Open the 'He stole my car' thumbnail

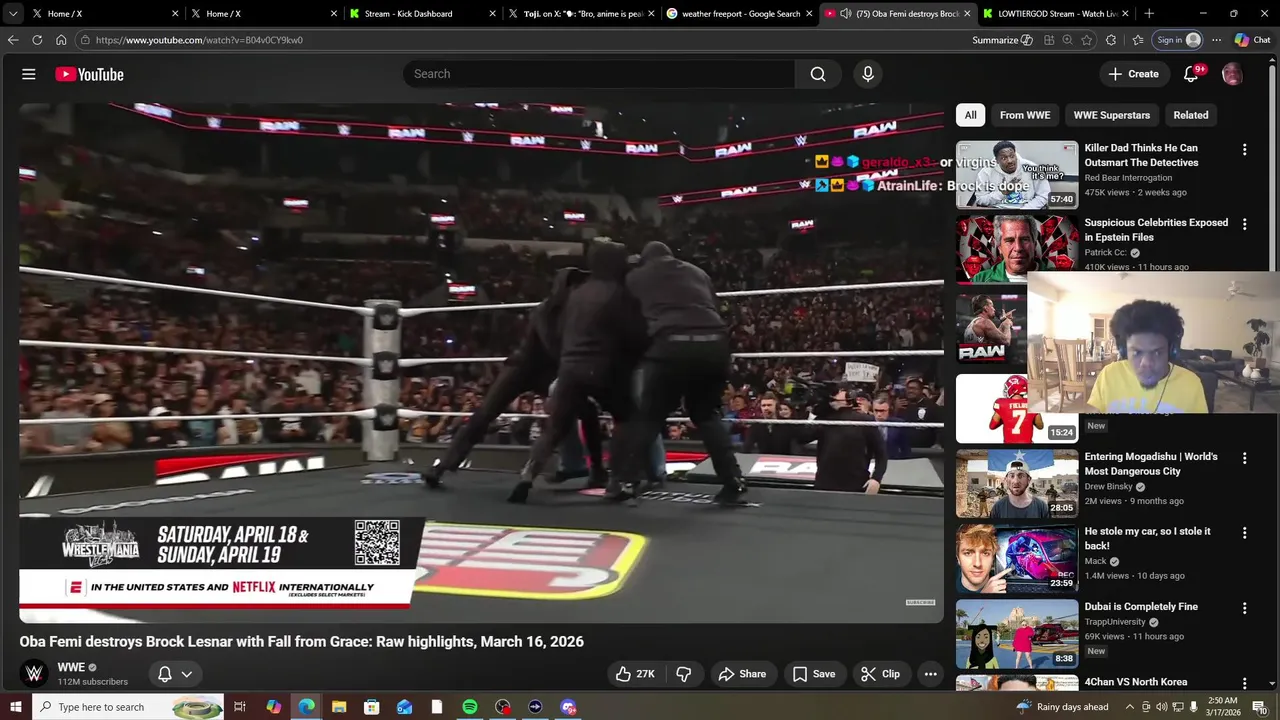(x=1017, y=559)
